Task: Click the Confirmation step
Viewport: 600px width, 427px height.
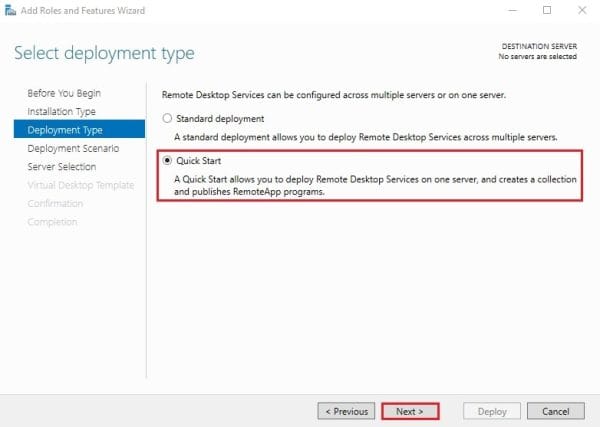Action: 55,203
